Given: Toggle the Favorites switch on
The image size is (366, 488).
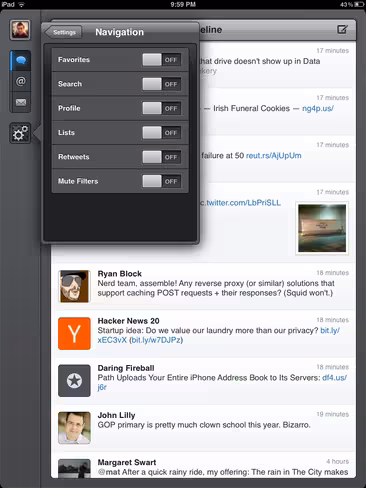Looking at the screenshot, I should click(x=162, y=60).
